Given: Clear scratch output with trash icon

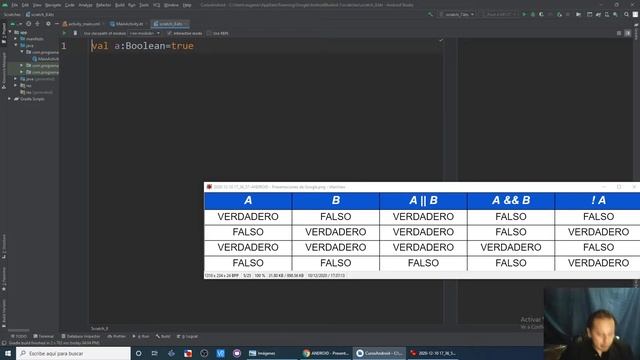Looking at the screenshot, I should point(75,33).
